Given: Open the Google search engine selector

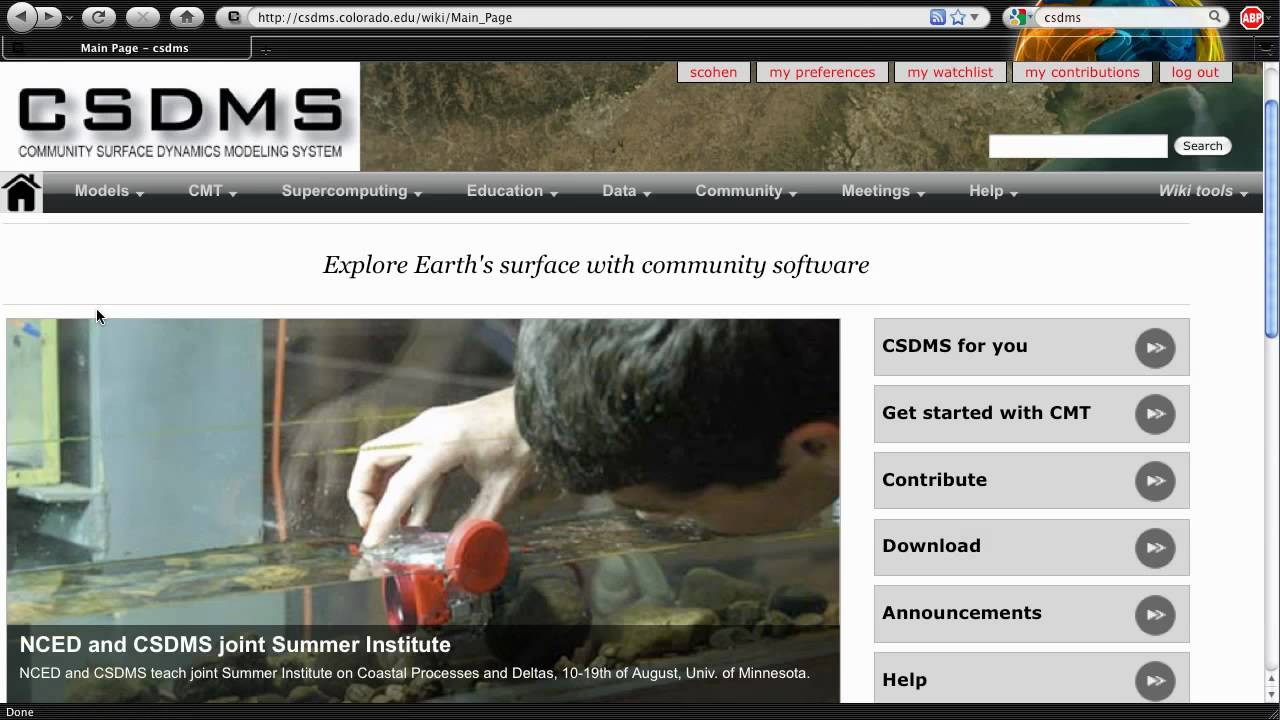Looking at the screenshot, I should coord(1020,17).
